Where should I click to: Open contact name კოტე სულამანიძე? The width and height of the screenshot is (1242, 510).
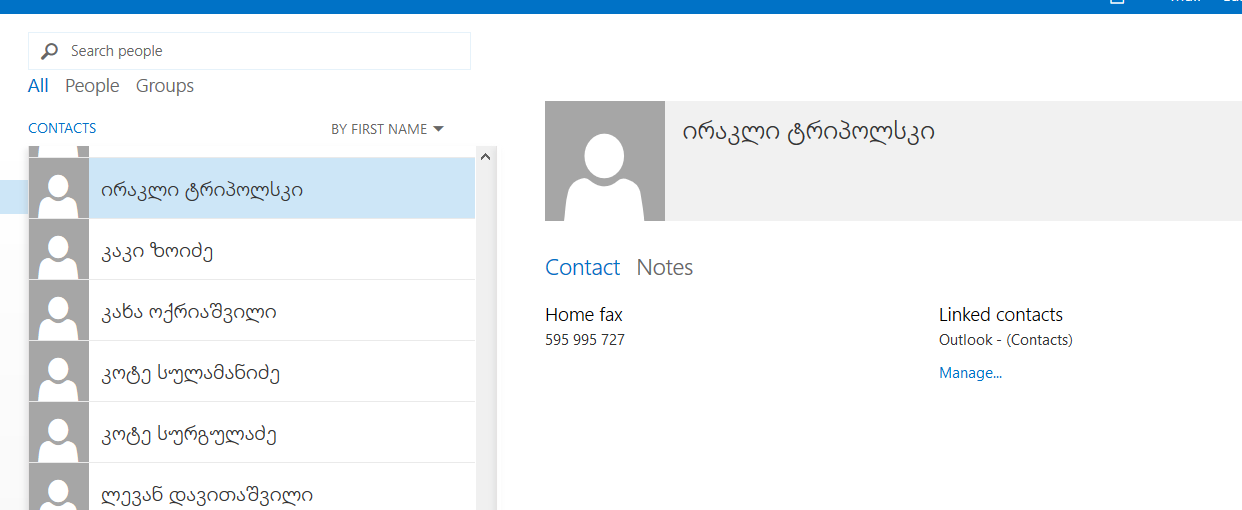(190, 373)
